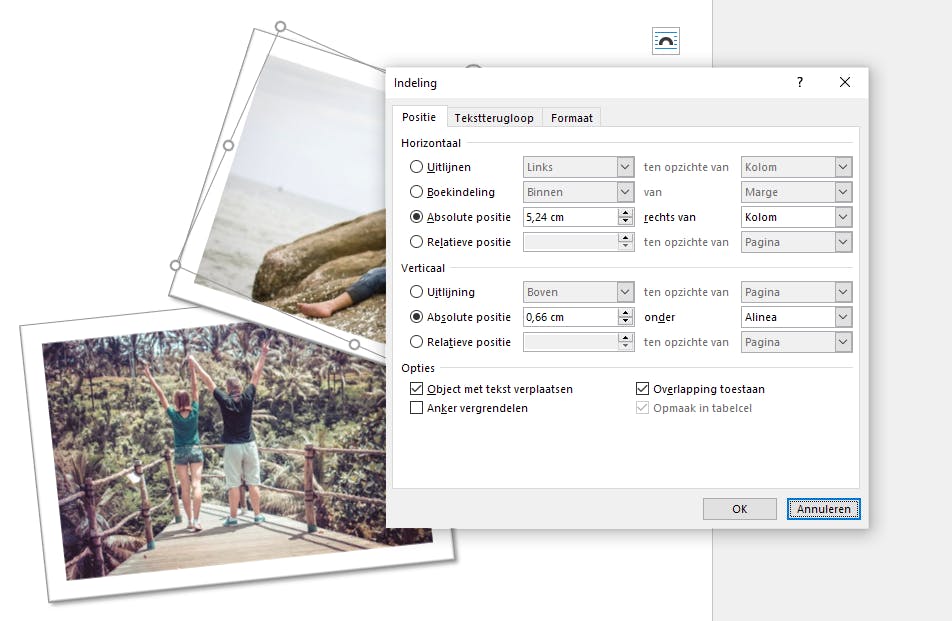Click the 0,66 cm position field
The height and width of the screenshot is (621, 952).
(570, 317)
